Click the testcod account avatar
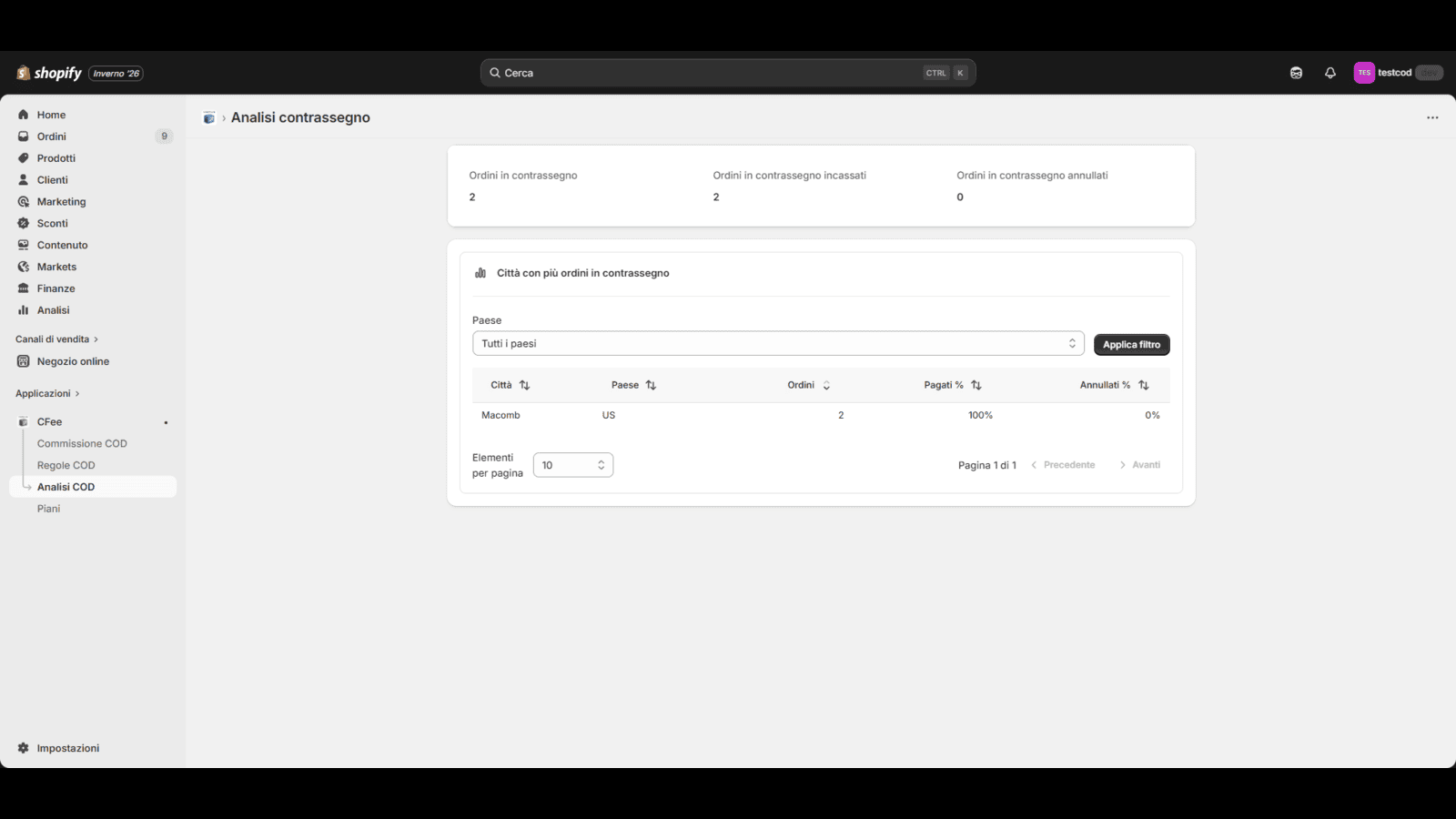This screenshot has height=819, width=1456. click(x=1364, y=73)
